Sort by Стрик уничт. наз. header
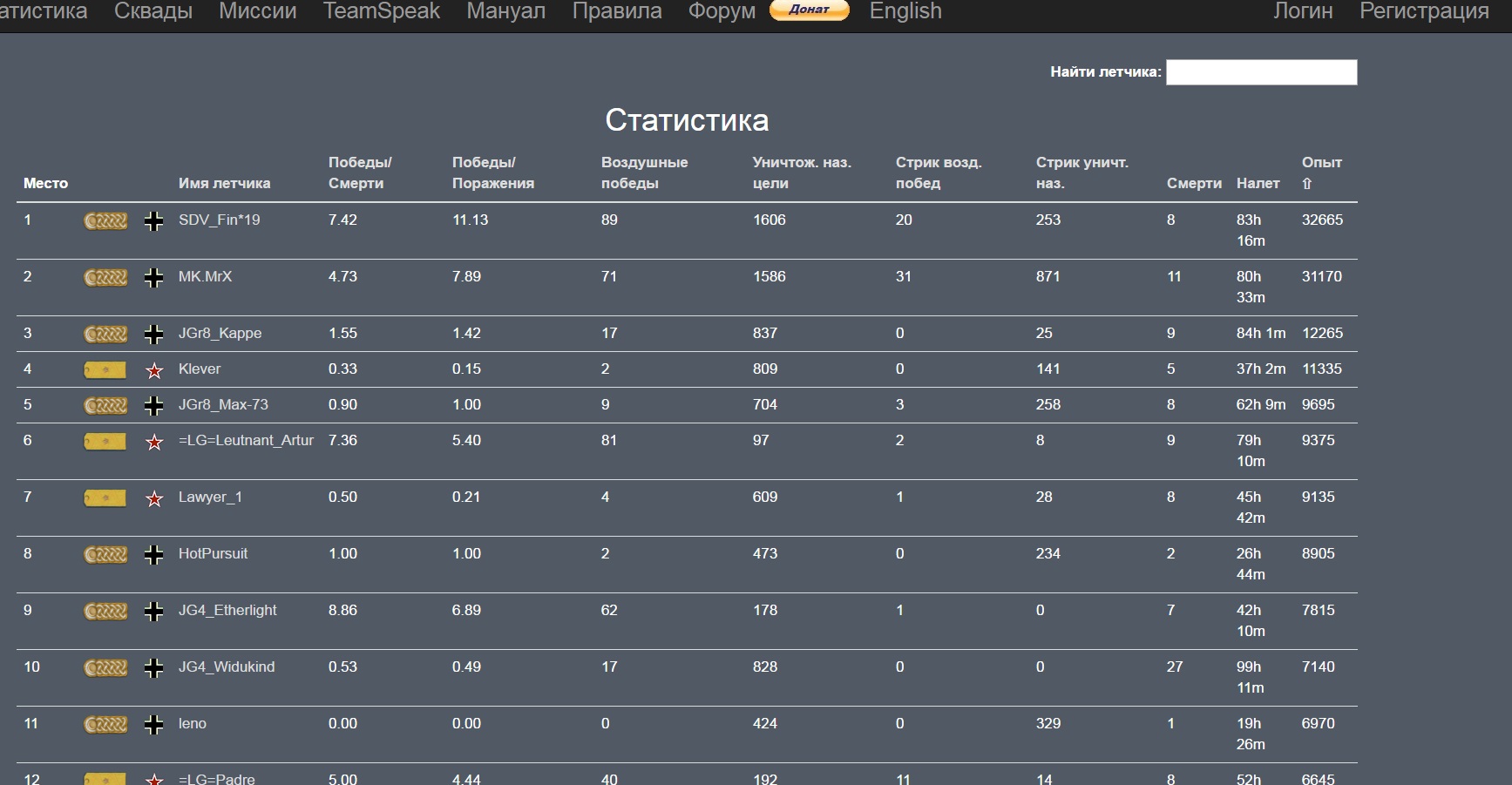Viewport: 1512px width, 785px height. [1082, 173]
